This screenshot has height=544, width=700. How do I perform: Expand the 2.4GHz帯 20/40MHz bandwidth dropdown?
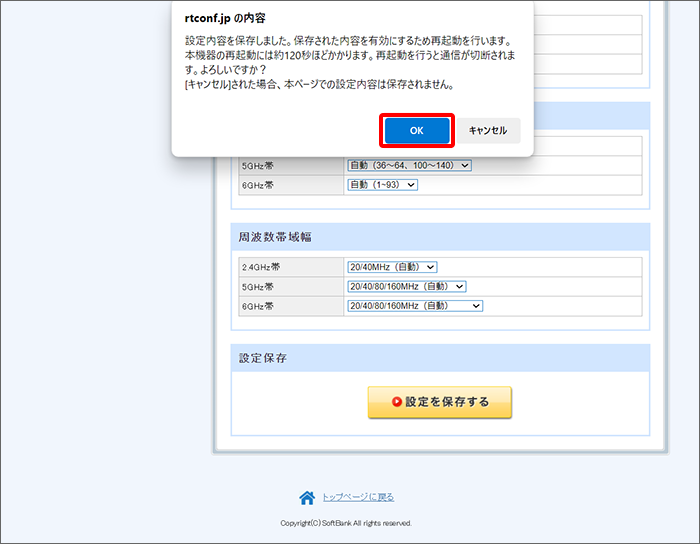[392, 267]
